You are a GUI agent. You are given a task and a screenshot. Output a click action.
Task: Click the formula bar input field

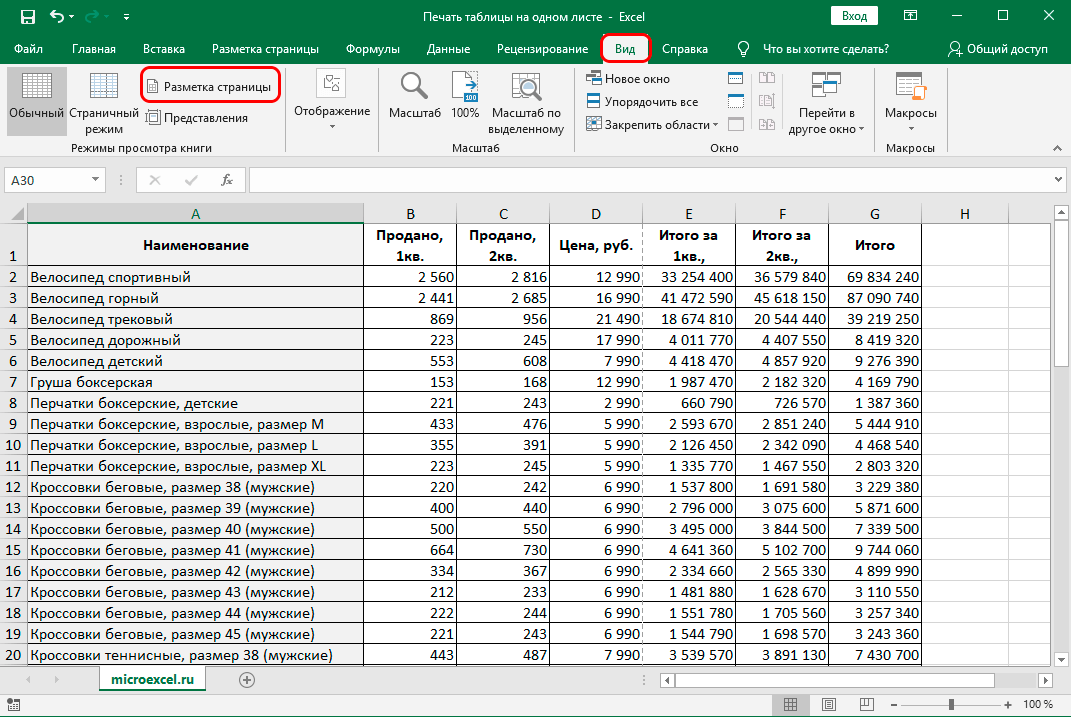click(650, 180)
